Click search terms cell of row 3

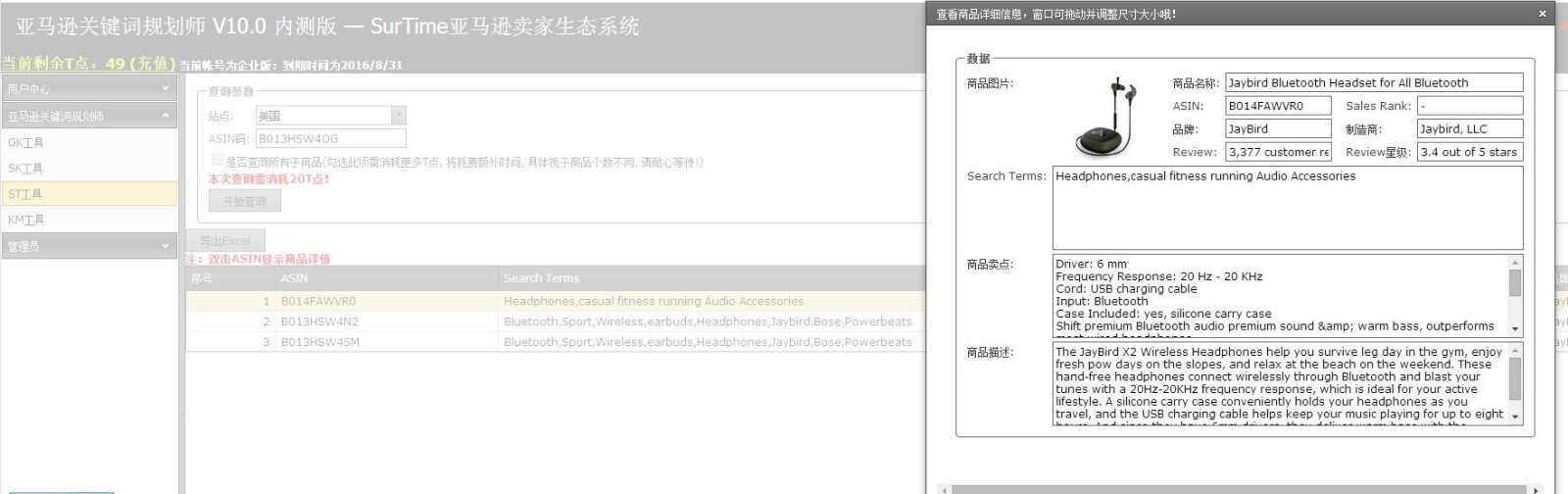711,342
